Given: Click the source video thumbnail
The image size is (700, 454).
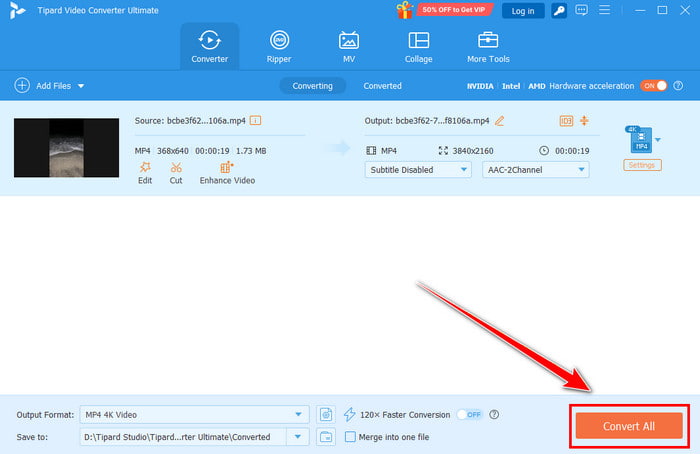Looking at the screenshot, I should click(67, 148).
